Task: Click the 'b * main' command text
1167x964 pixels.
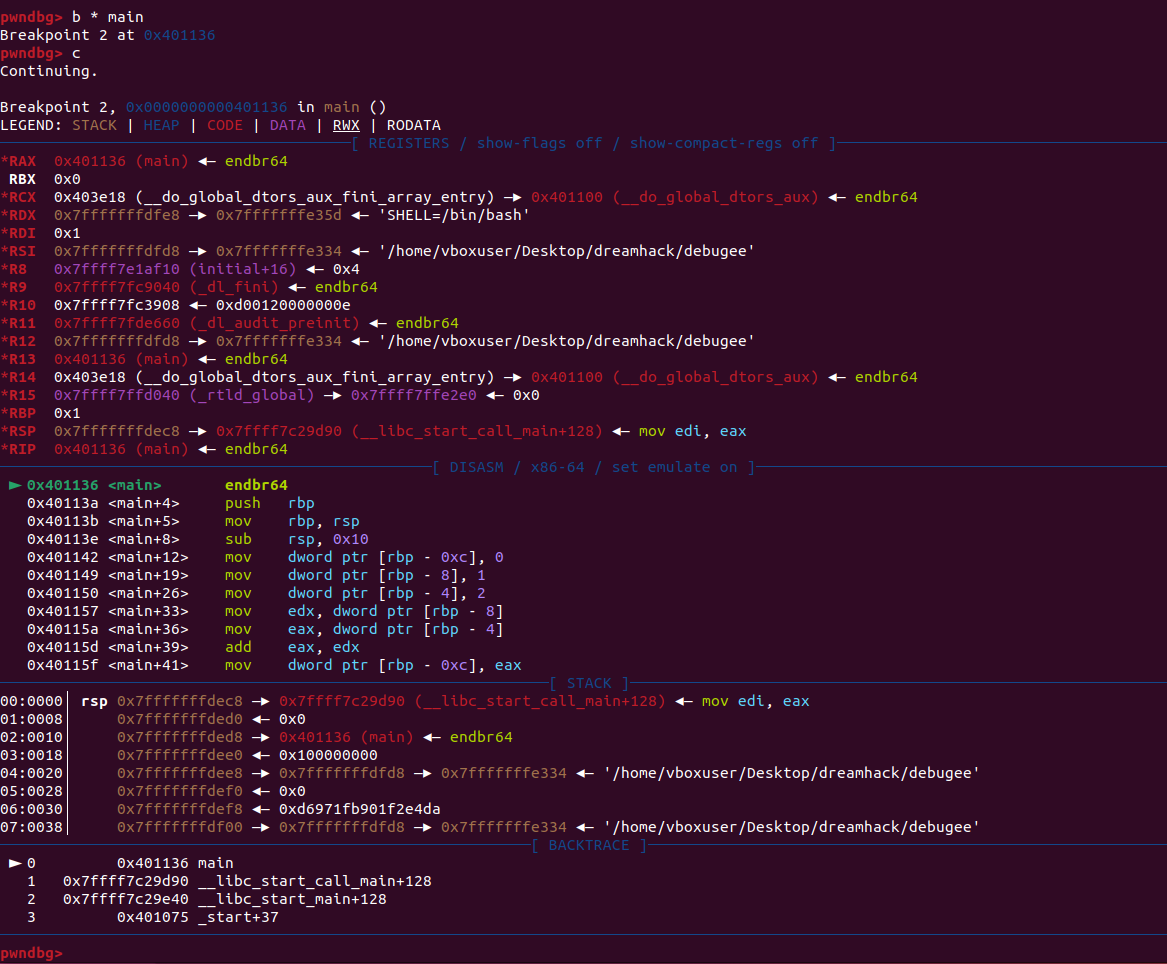Action: pyautogui.click(x=108, y=17)
